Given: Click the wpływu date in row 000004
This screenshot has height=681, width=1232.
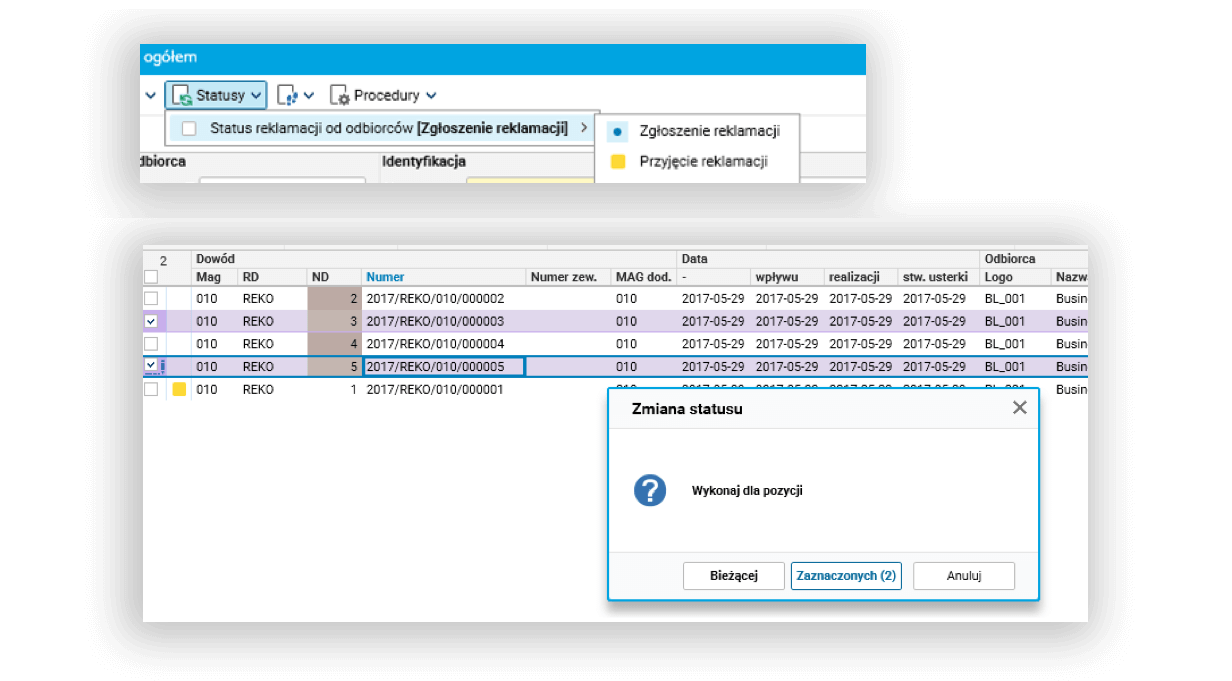Looking at the screenshot, I should 787,344.
